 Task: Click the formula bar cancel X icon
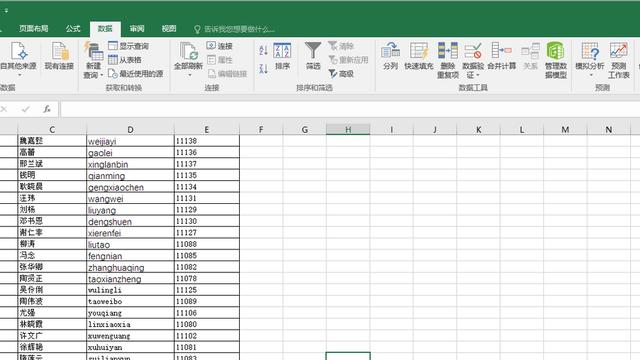pos(4,109)
